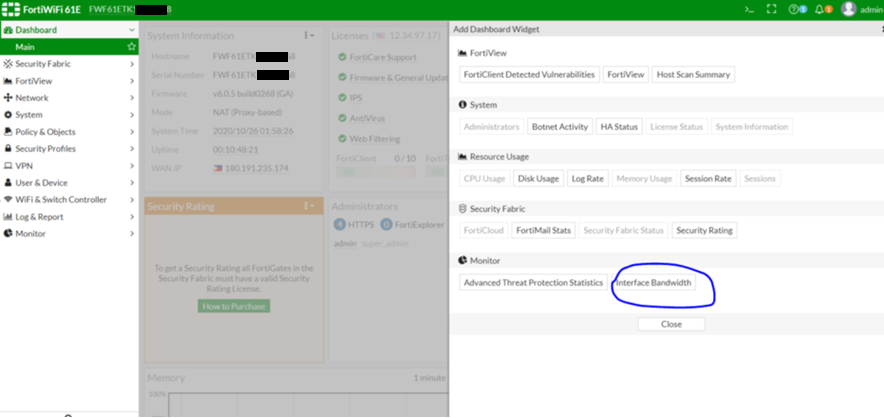Open the admin user avatar menu
884x418 pixels.
click(848, 9)
